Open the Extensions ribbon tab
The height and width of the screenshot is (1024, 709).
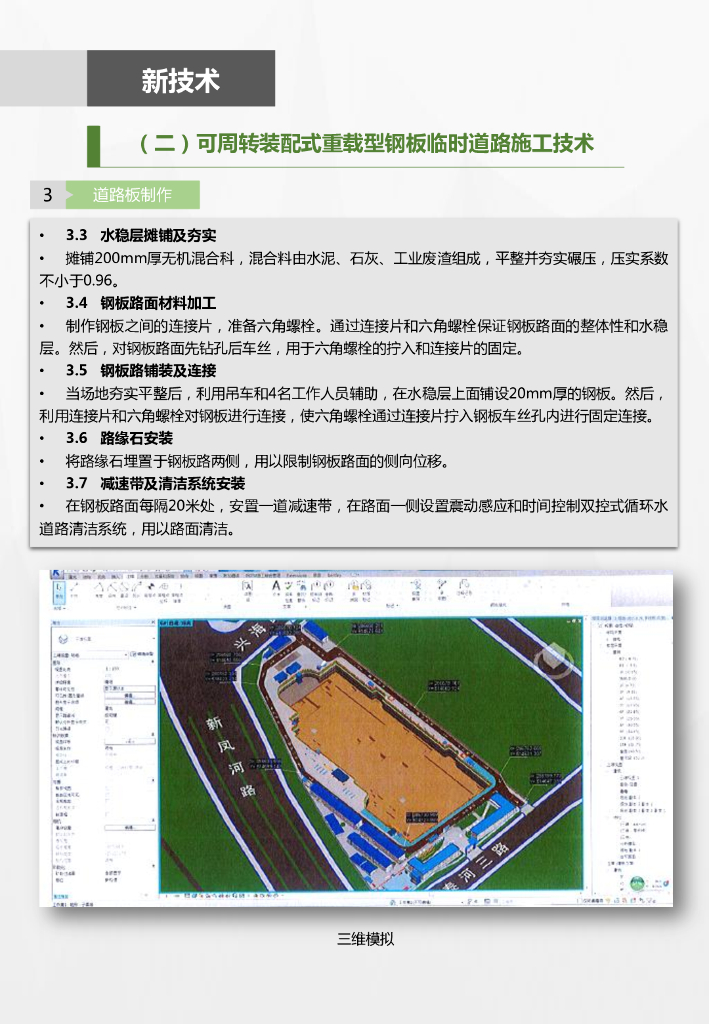click(296, 575)
